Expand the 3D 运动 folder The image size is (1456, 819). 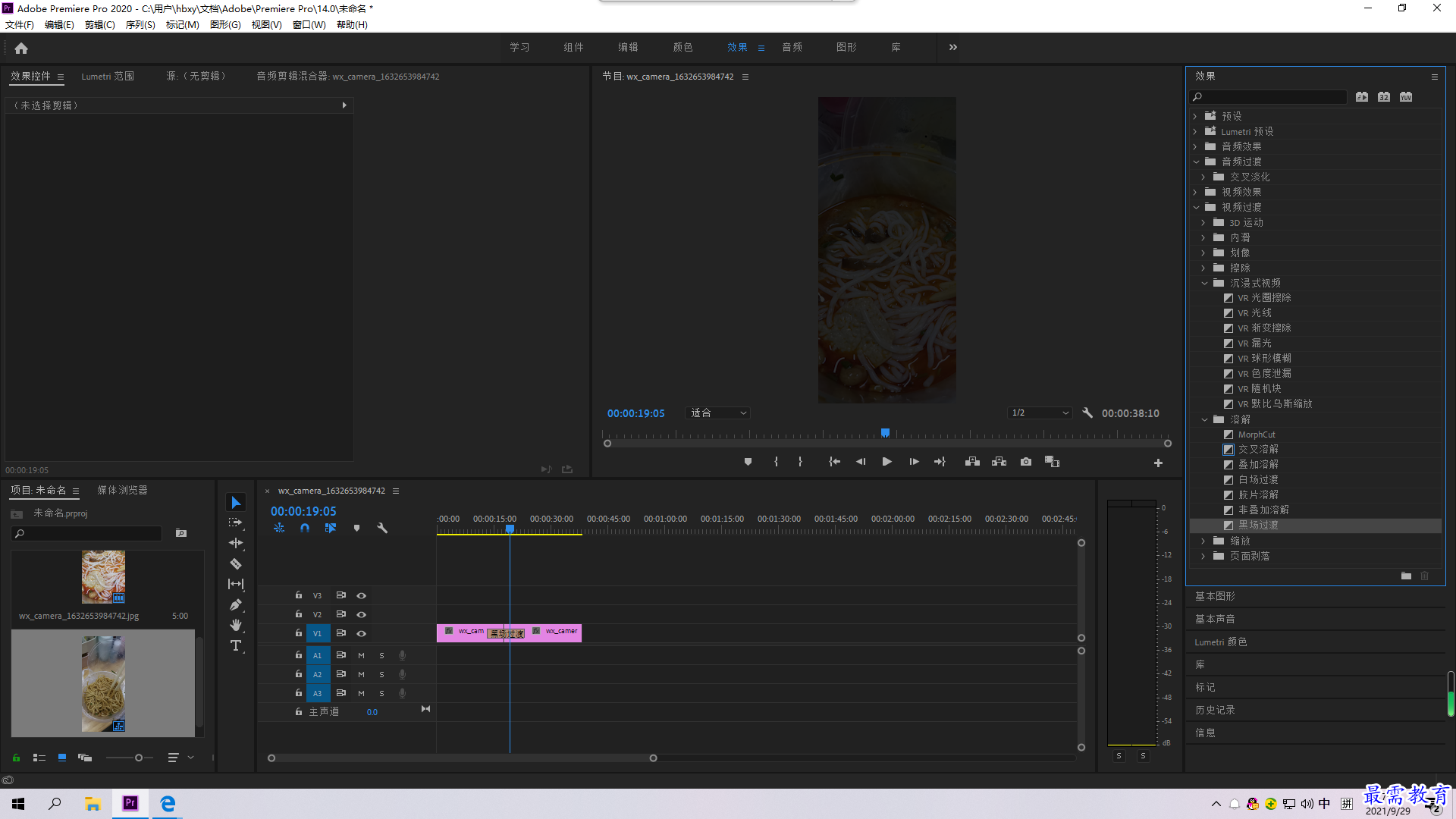point(1203,223)
